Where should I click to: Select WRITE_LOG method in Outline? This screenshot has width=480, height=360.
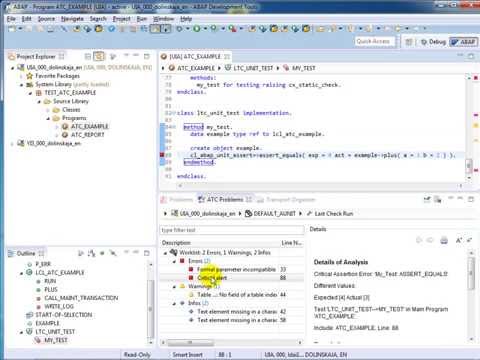(x=55, y=306)
